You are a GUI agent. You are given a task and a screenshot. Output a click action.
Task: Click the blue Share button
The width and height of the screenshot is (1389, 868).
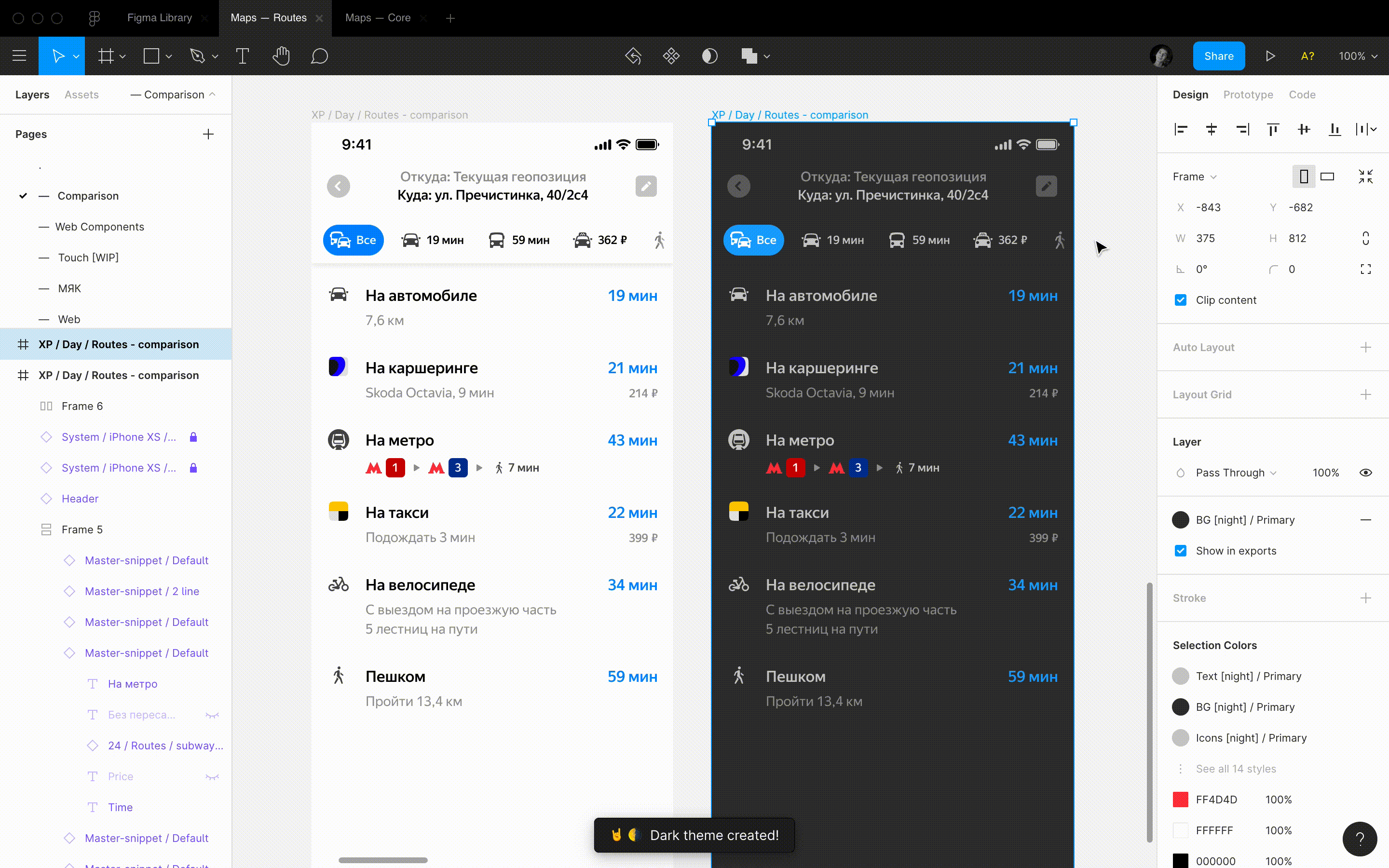coord(1219,56)
